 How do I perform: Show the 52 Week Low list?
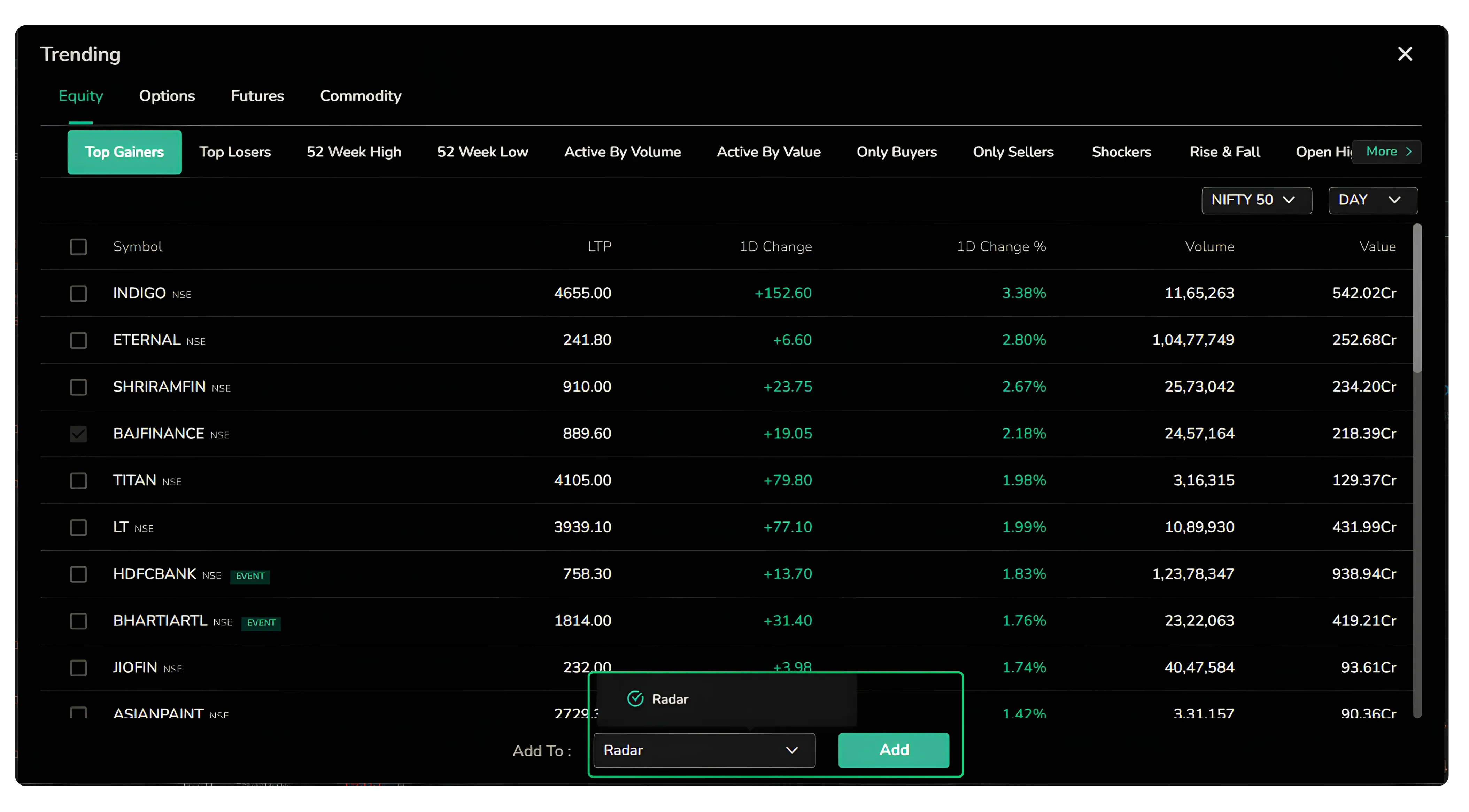pyautogui.click(x=482, y=152)
